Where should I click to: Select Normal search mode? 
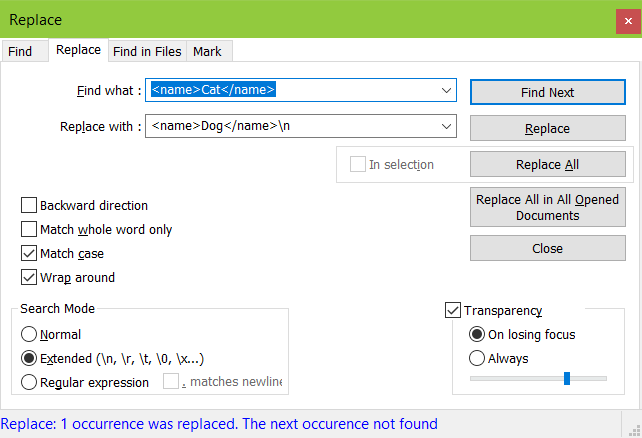[x=29, y=334]
